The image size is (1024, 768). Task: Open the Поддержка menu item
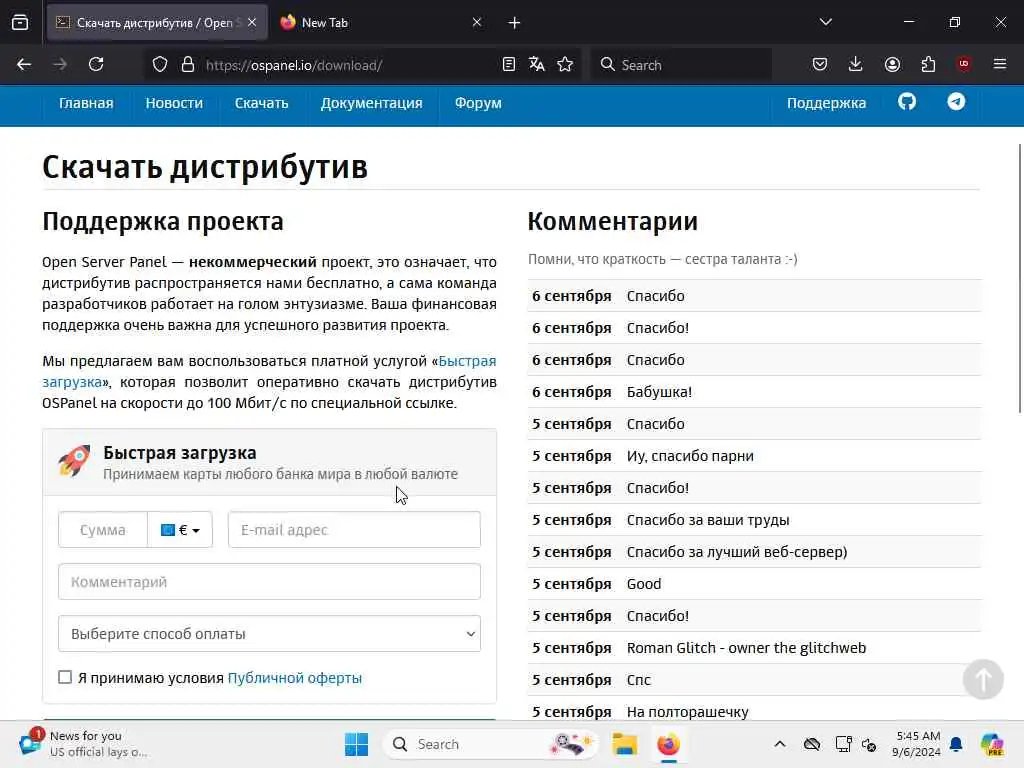[826, 103]
